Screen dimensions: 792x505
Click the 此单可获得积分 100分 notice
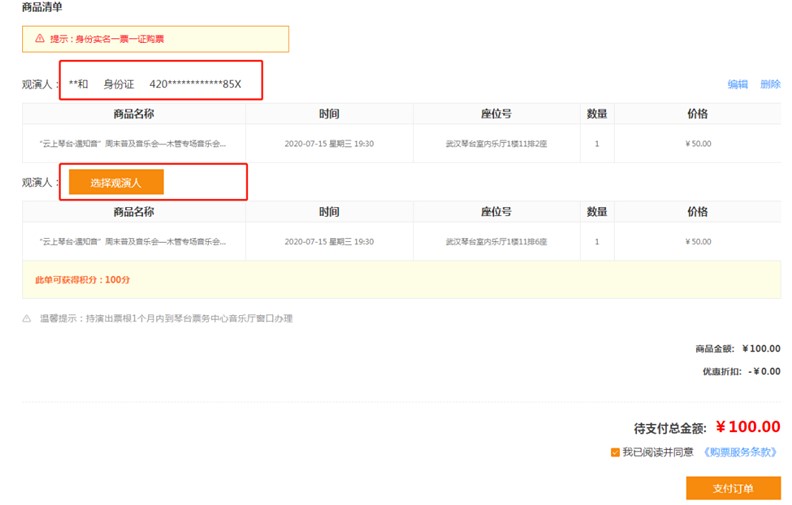click(83, 280)
